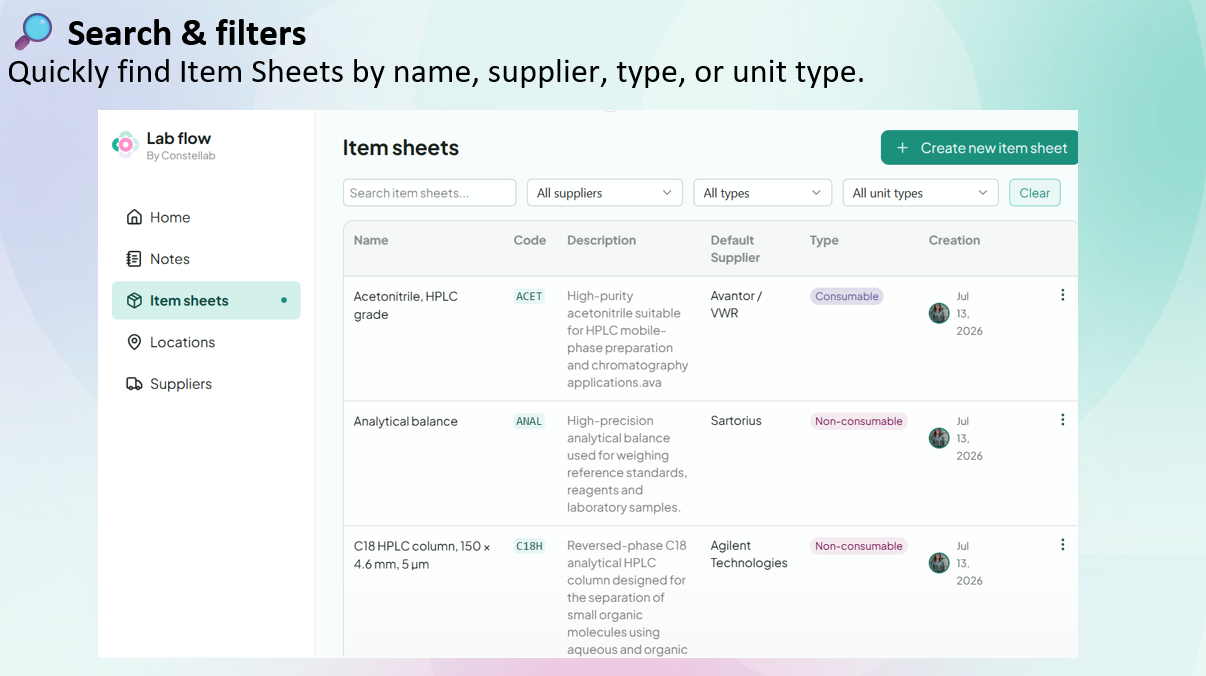
Task: Click the Suppliers truck icon
Action: point(134,384)
